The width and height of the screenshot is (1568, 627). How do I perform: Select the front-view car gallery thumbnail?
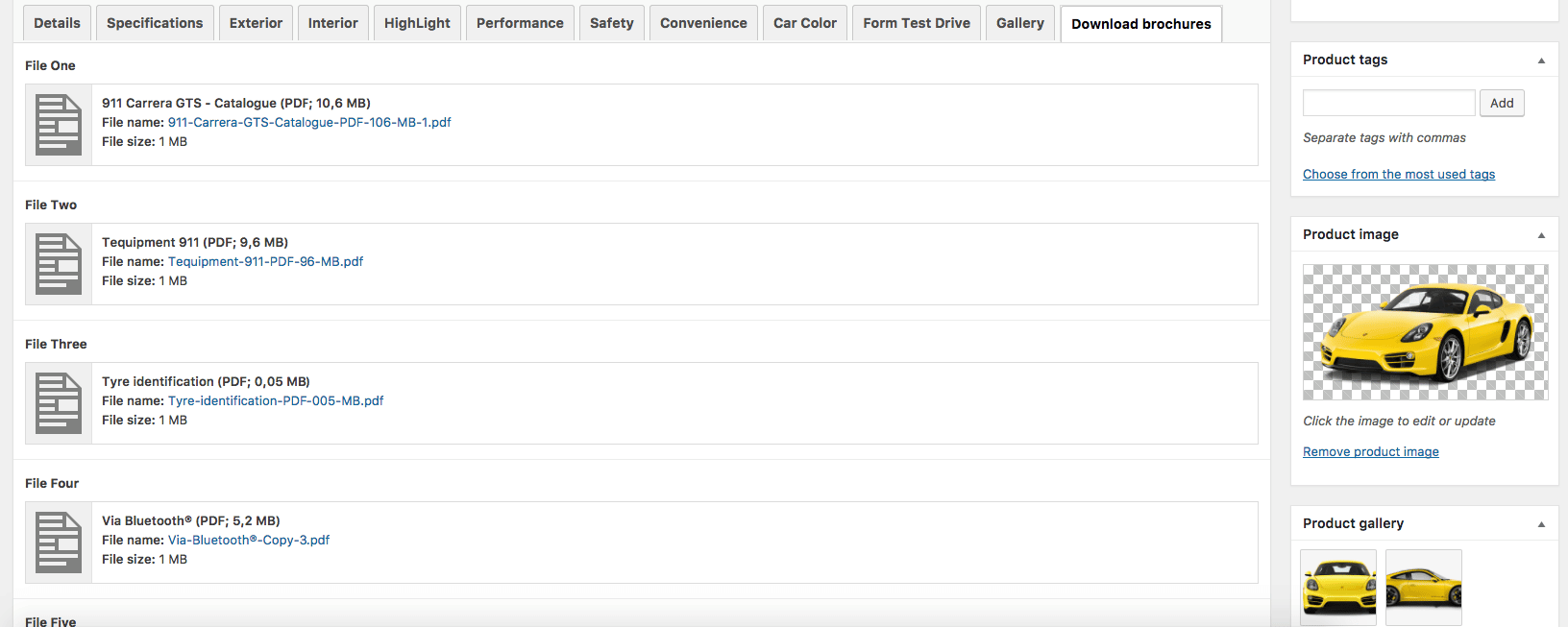tap(1338, 588)
